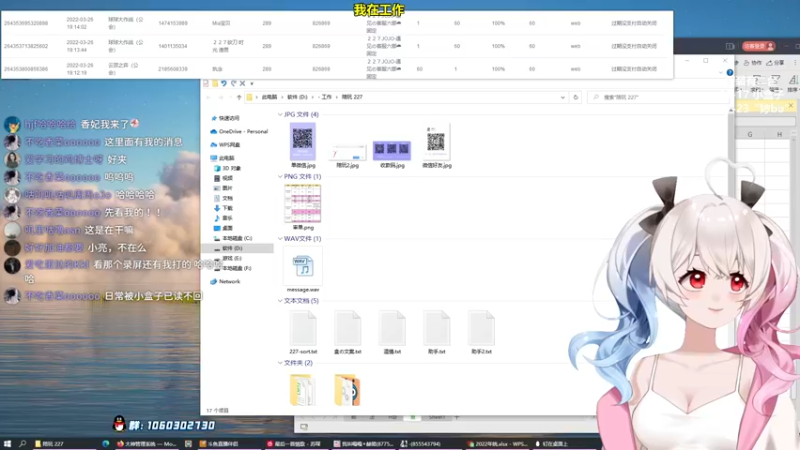Click the red login button in the WPS window
The image size is (800, 450).
pyautogui.click(x=759, y=46)
